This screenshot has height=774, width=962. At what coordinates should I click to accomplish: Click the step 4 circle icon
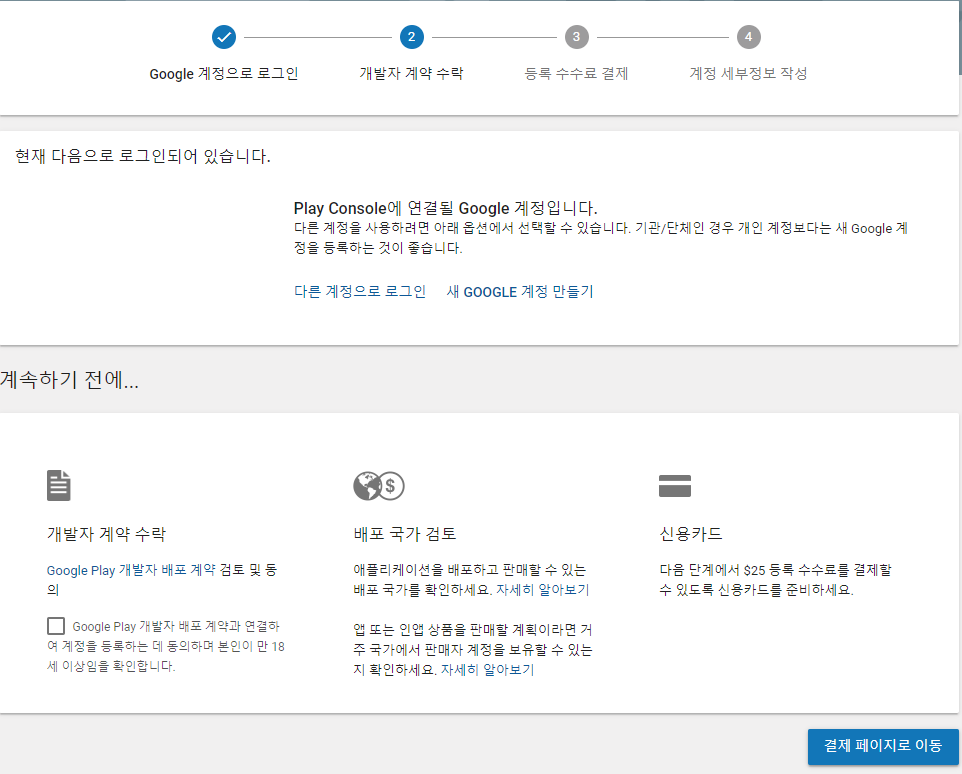[x=748, y=37]
